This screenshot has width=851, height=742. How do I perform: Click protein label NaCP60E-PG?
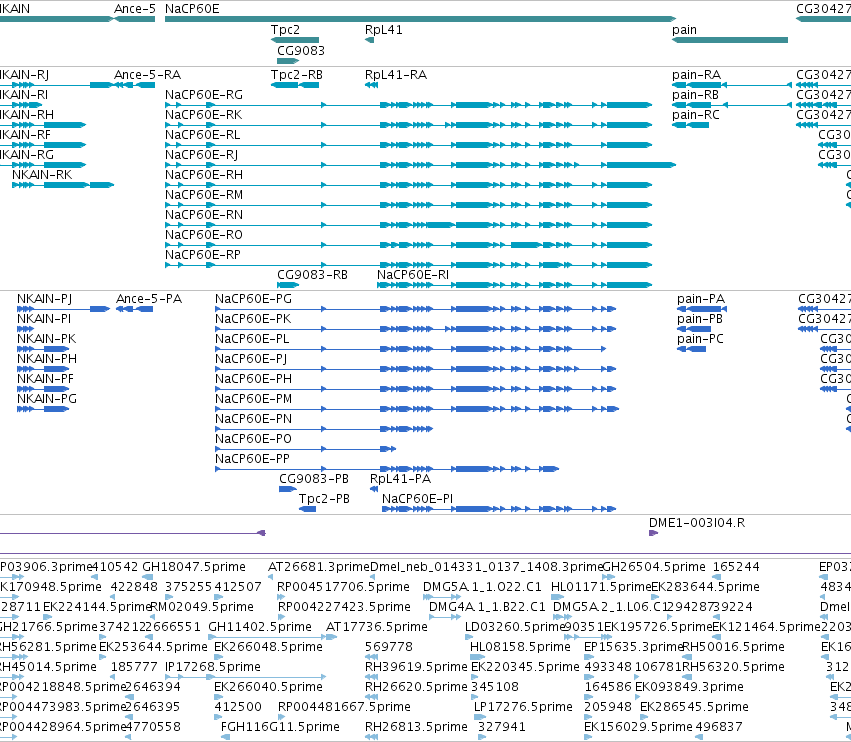[x=253, y=299]
